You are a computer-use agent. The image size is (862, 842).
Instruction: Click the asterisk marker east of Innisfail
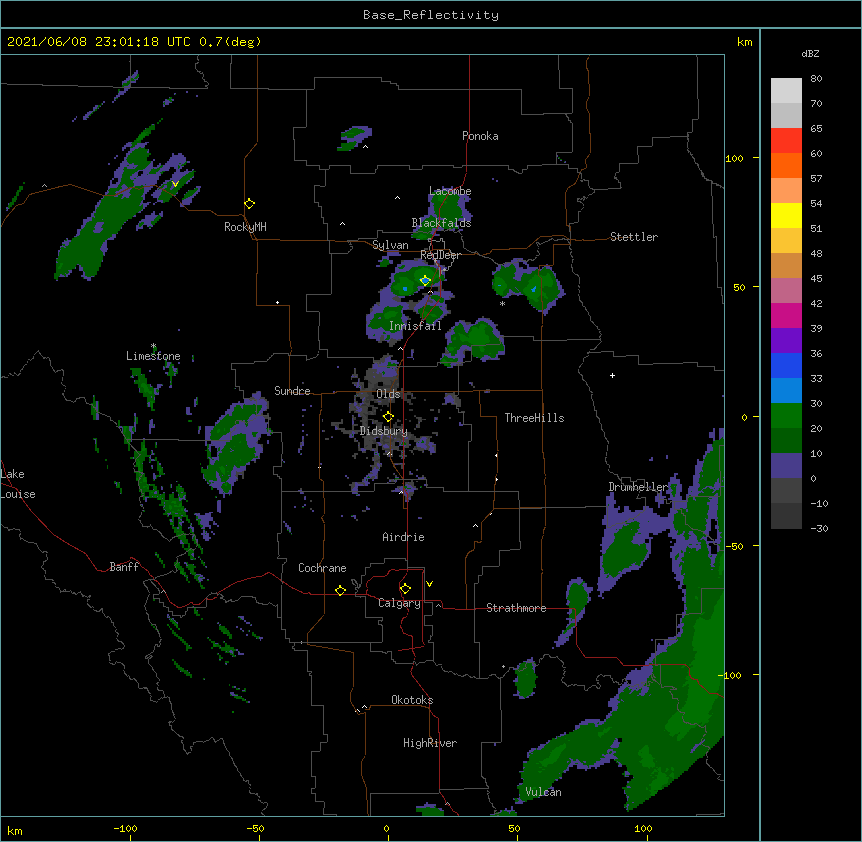pyautogui.click(x=502, y=303)
